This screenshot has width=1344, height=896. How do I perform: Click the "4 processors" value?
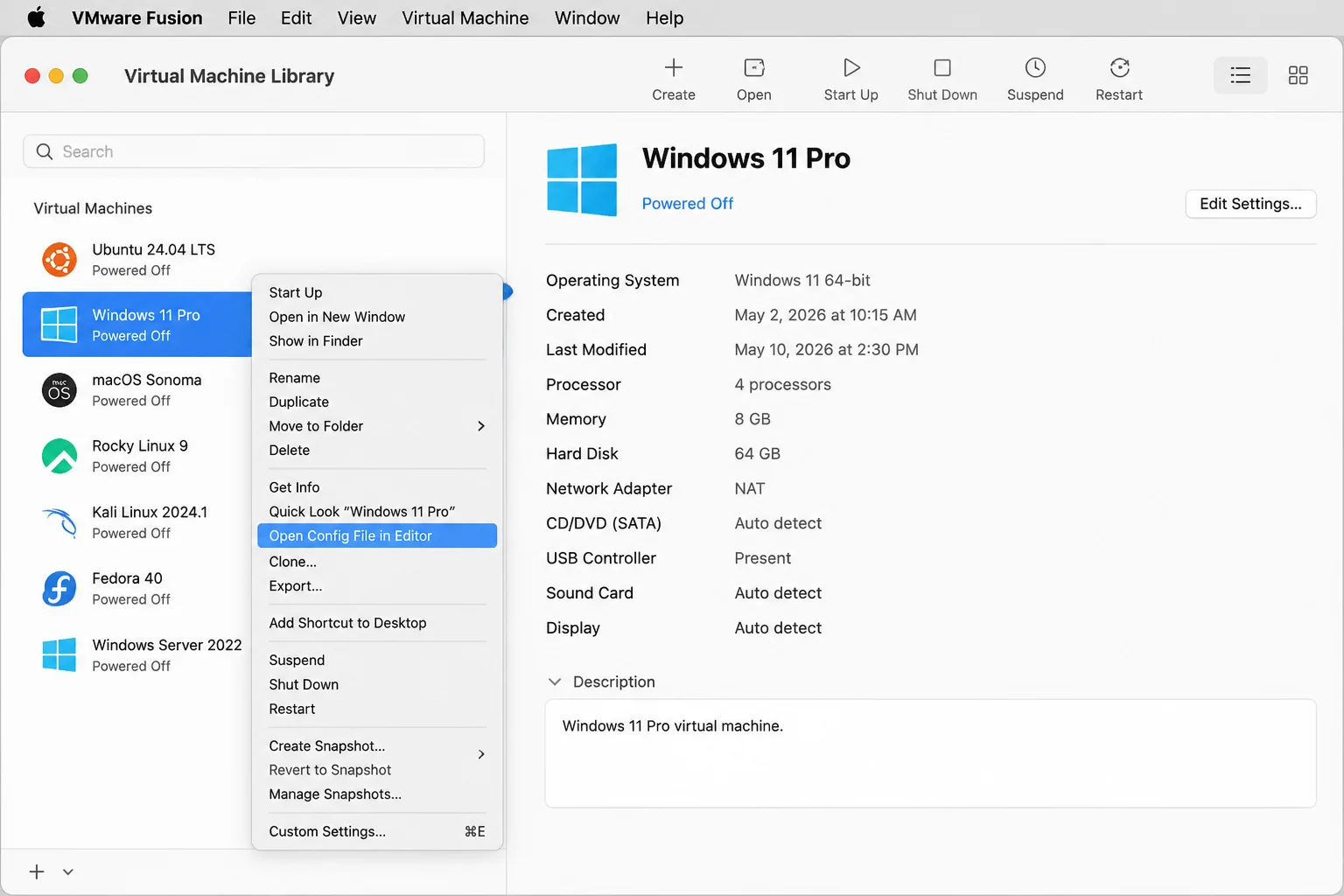(783, 384)
